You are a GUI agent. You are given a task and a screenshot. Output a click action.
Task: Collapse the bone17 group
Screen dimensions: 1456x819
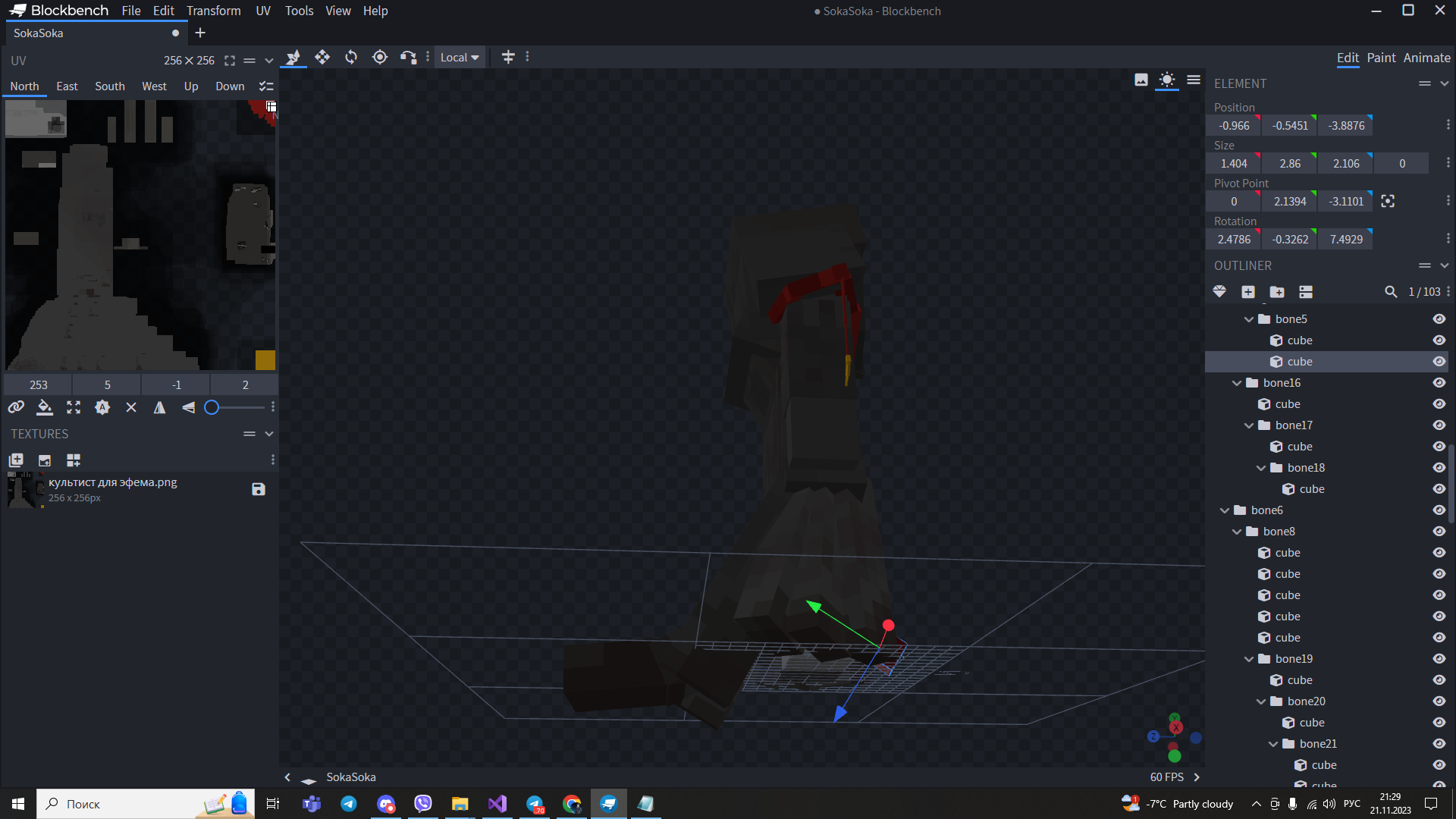[x=1249, y=425]
